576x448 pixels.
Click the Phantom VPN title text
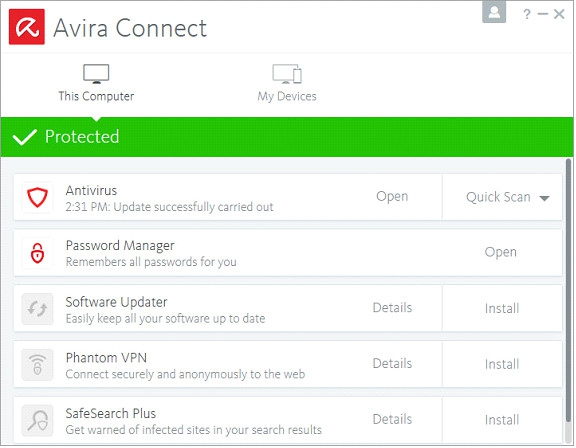point(106,358)
